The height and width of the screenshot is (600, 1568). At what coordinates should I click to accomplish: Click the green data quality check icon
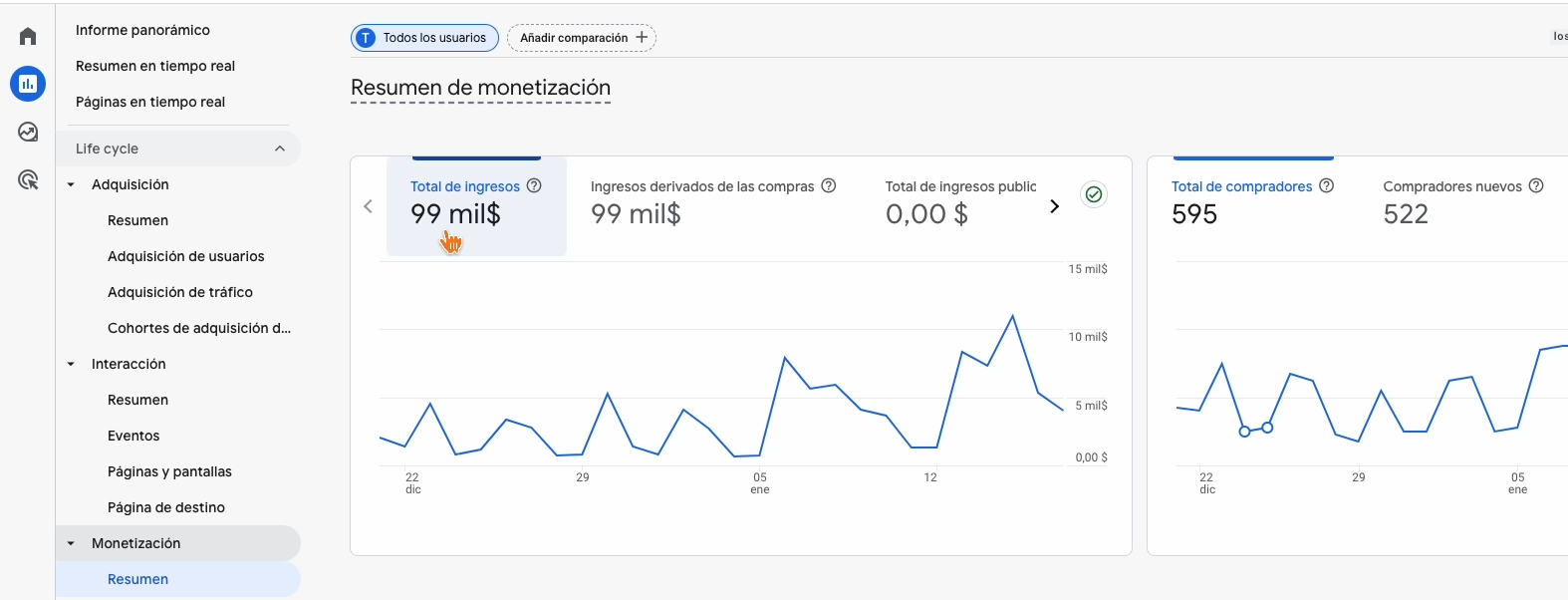(x=1094, y=194)
